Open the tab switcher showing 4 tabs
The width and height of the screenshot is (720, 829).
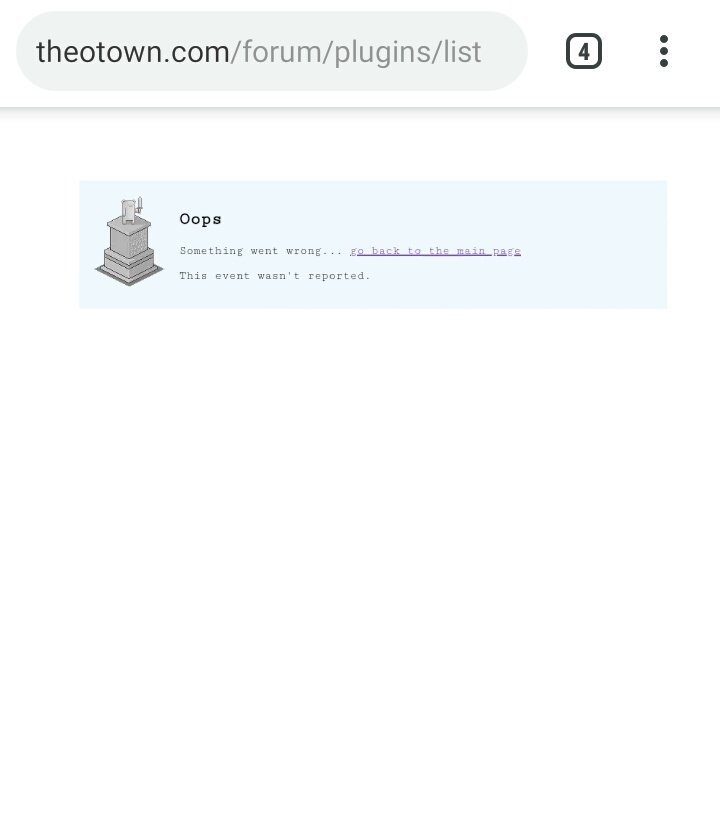(x=584, y=51)
